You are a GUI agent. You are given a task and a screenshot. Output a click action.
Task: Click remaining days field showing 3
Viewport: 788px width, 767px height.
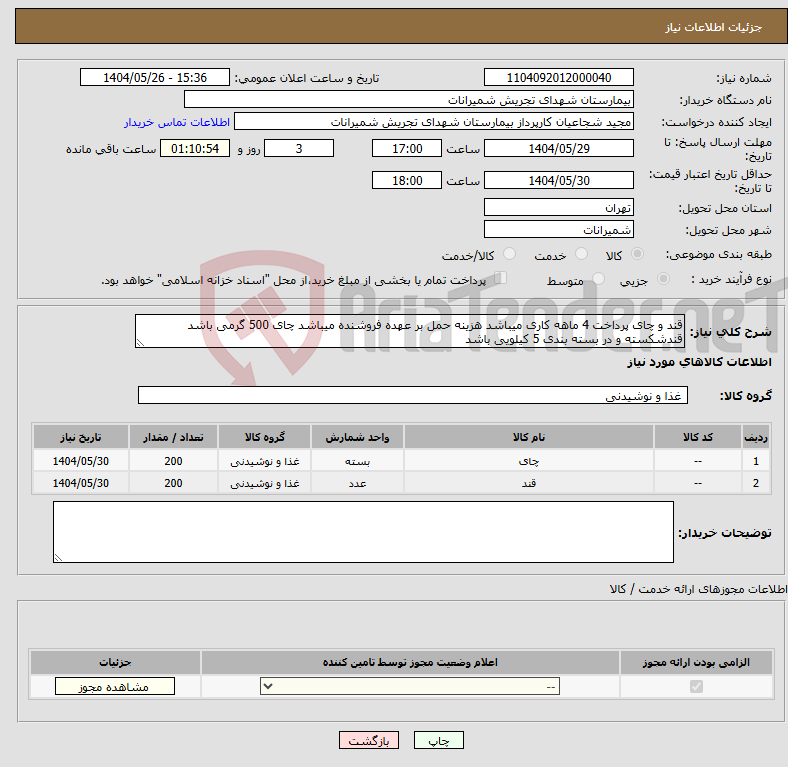[299, 148]
